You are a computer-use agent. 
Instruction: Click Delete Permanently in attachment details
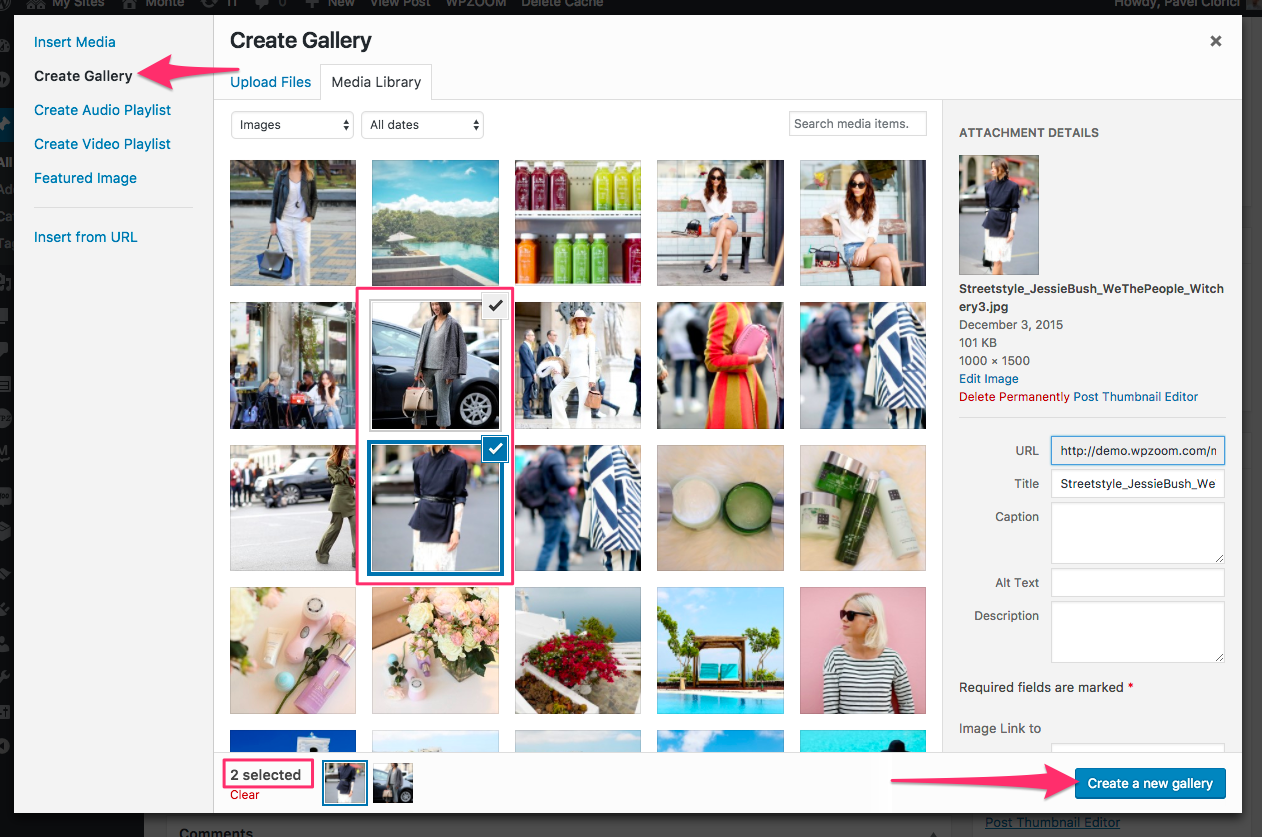coord(1014,397)
